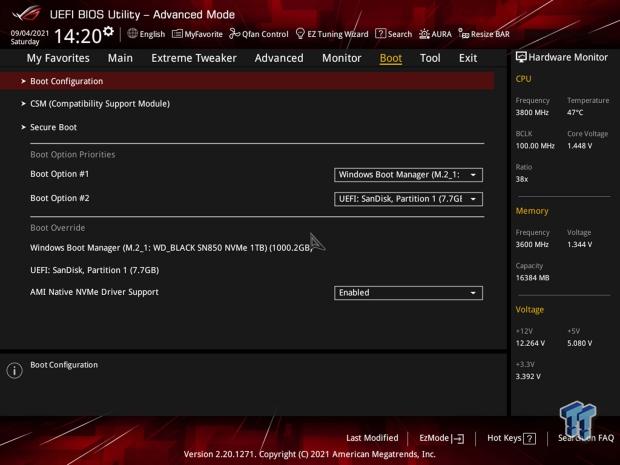Open the Advanced tab
This screenshot has height=465, width=620.
279,58
